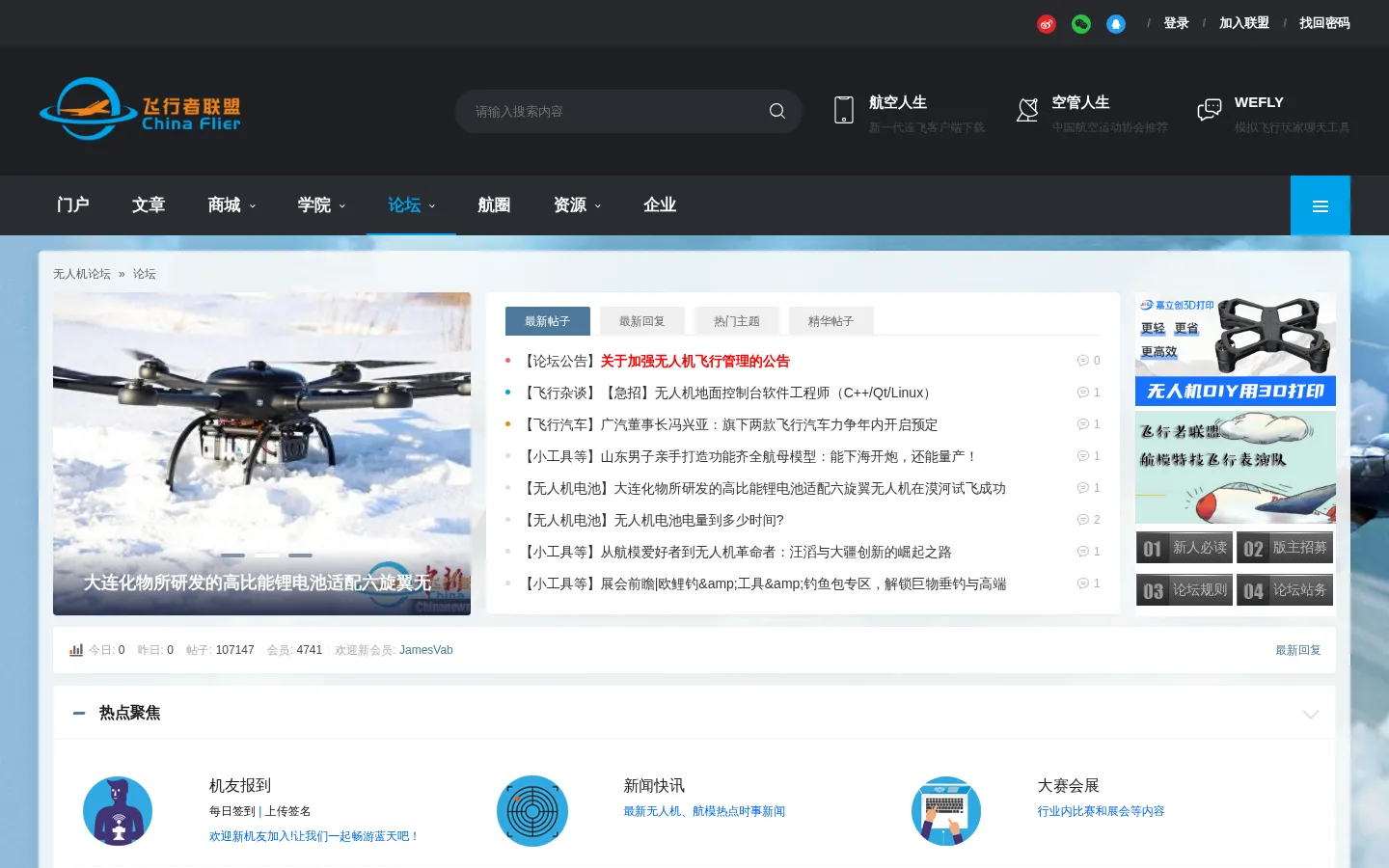This screenshot has width=1389, height=868.
Task: Click the chat bubbles icon beside WEFLY
Action: [1210, 110]
